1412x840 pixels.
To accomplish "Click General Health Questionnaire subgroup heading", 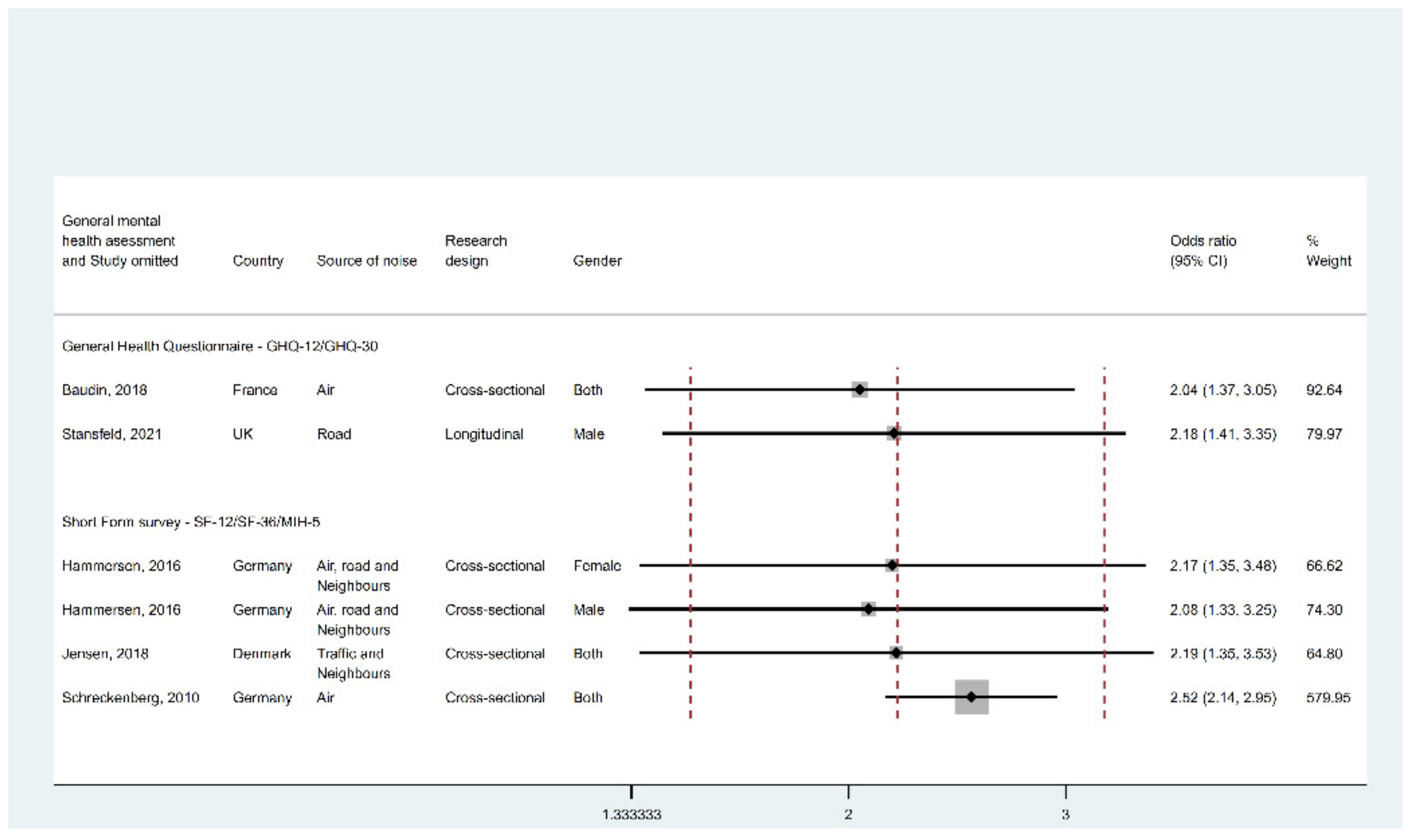I will click(x=220, y=346).
